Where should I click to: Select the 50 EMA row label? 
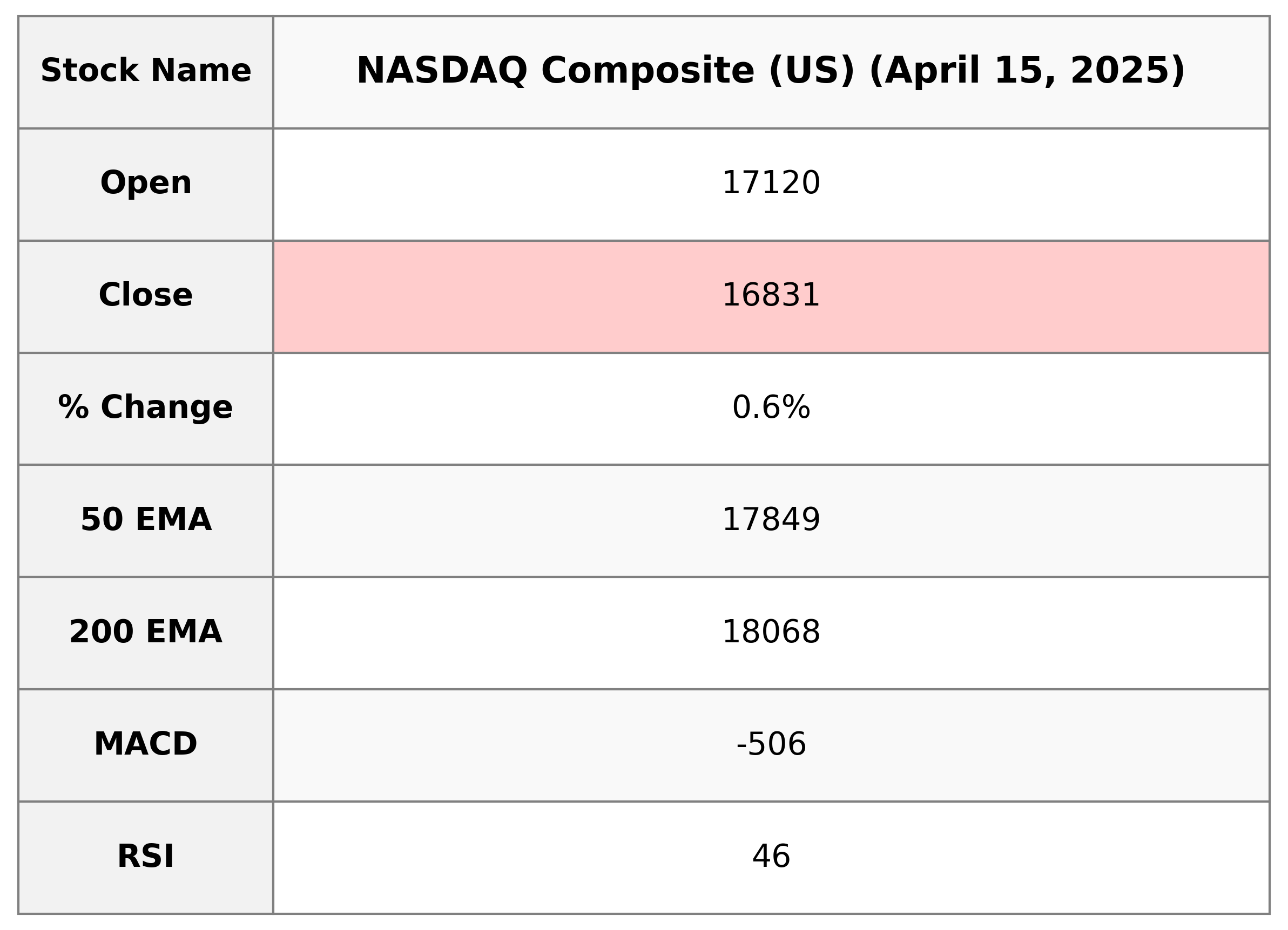coord(146,519)
